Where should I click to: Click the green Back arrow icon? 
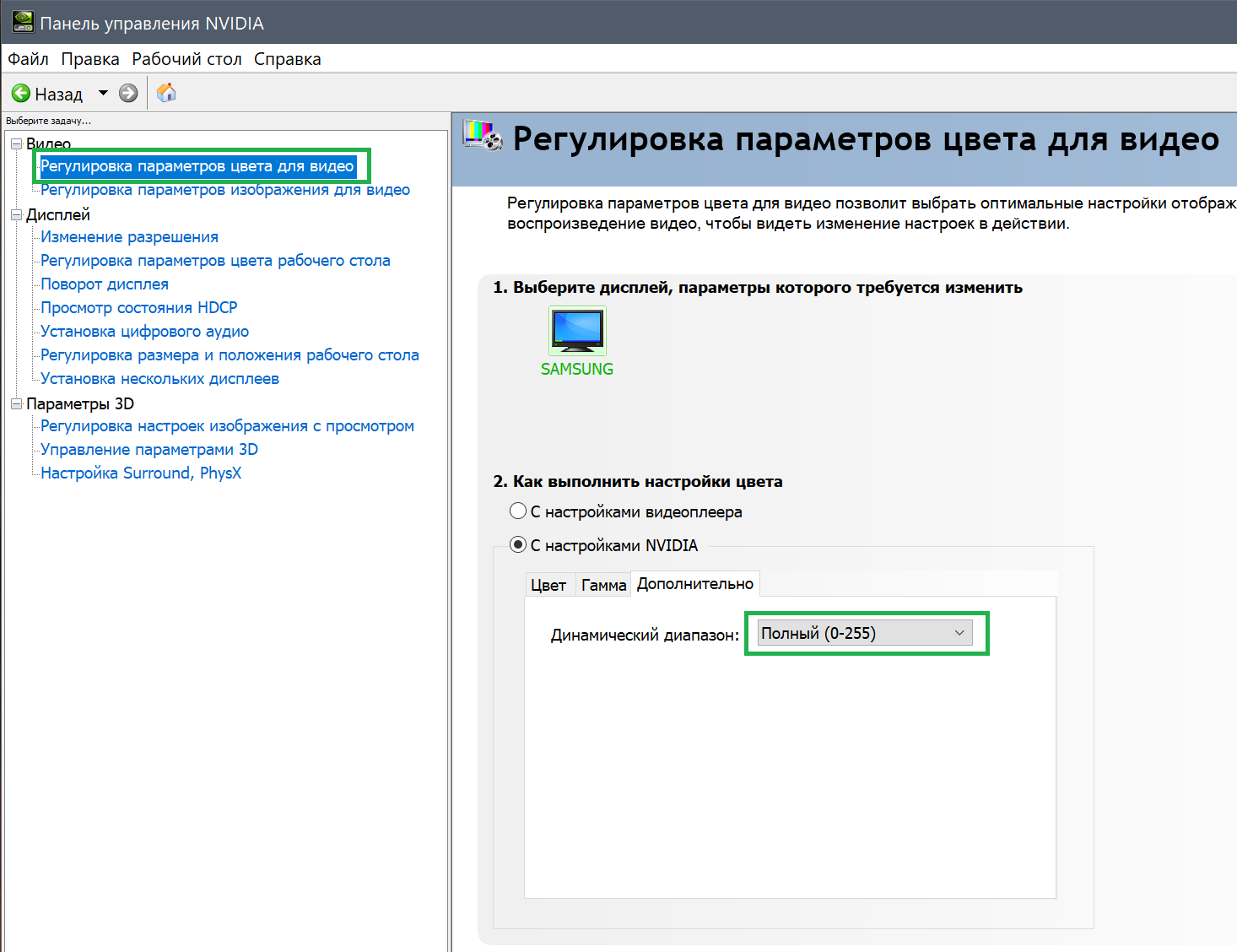click(x=21, y=93)
